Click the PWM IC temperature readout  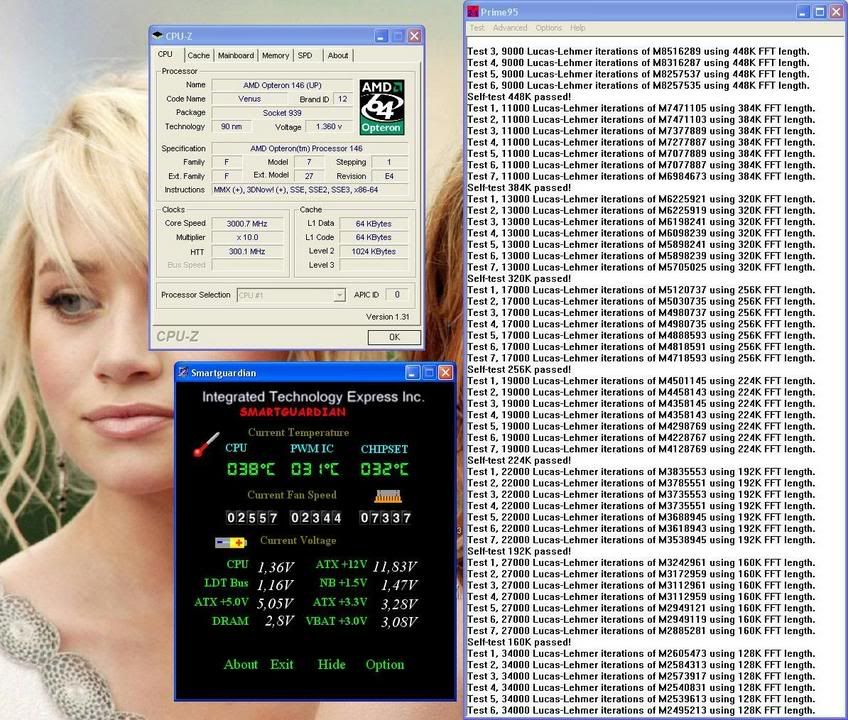pyautogui.click(x=315, y=468)
